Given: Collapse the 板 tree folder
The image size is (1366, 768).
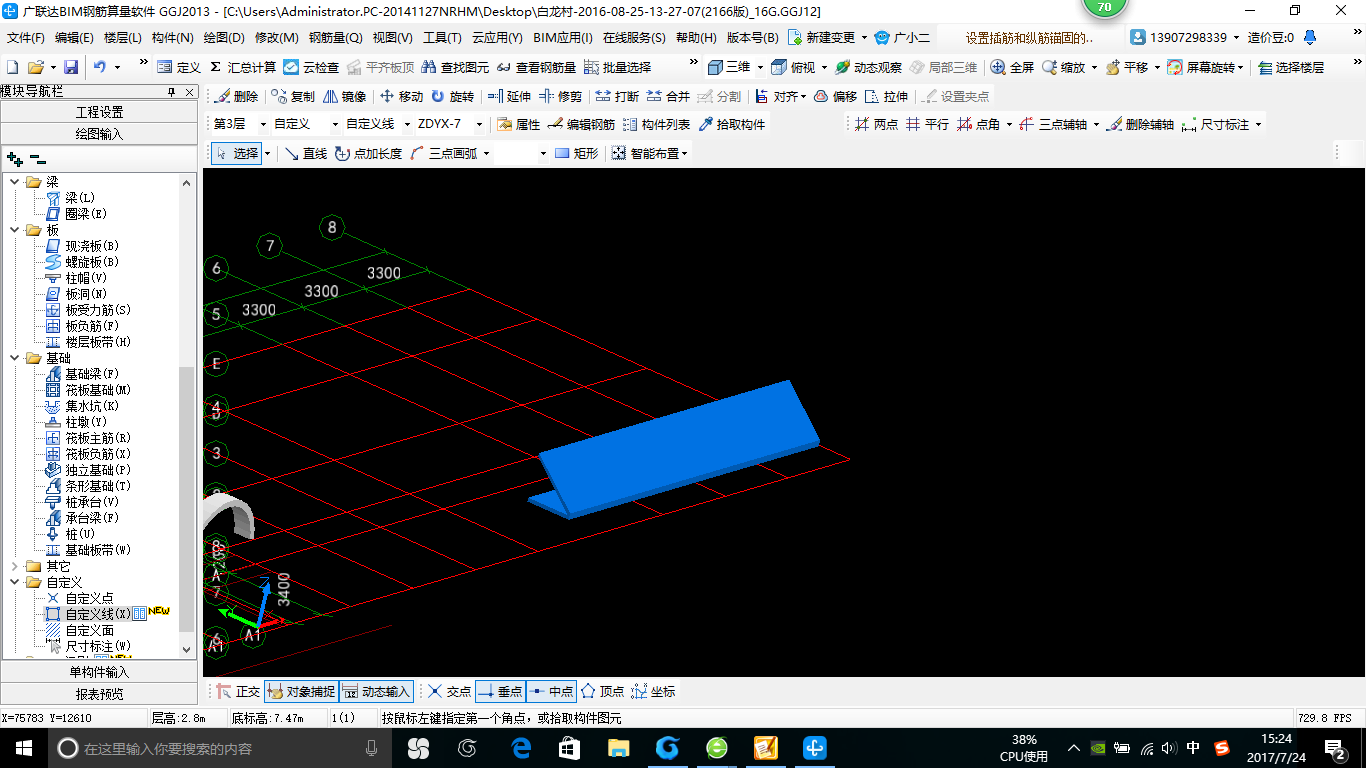Looking at the screenshot, I should pos(14,230).
